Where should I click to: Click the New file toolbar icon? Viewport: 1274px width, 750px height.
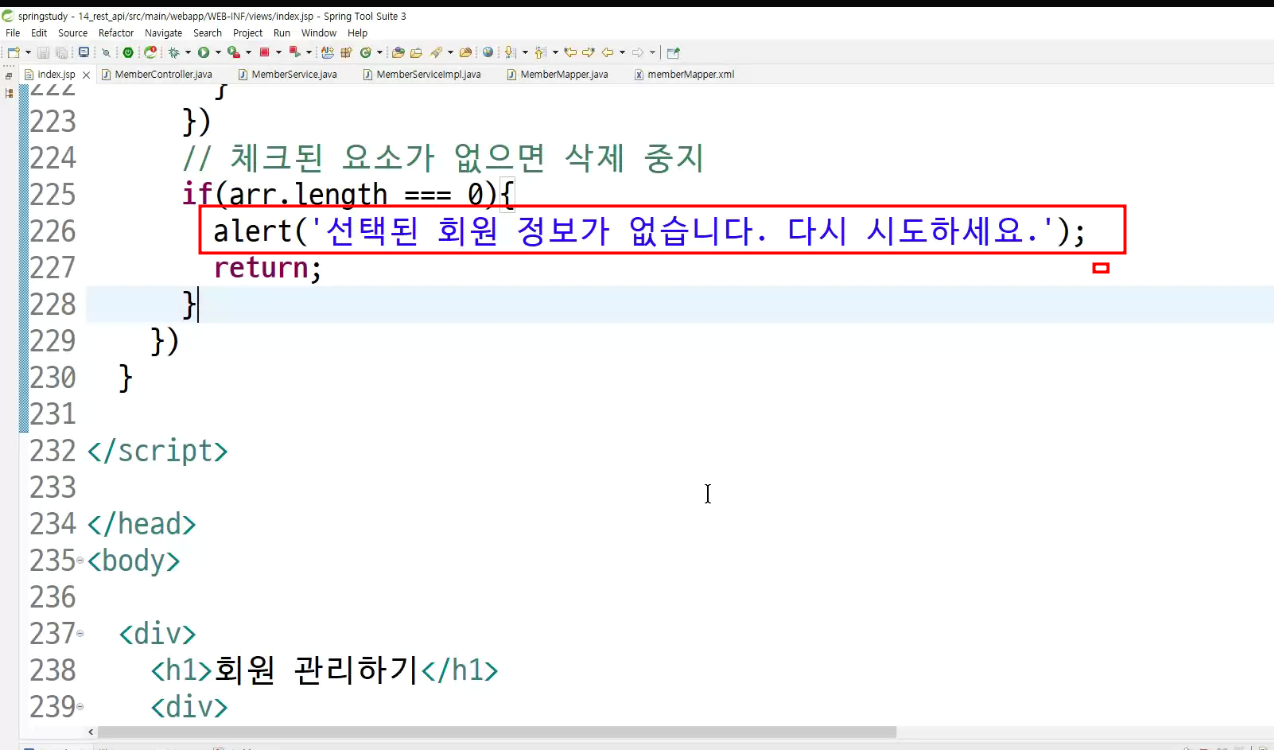(x=13, y=52)
